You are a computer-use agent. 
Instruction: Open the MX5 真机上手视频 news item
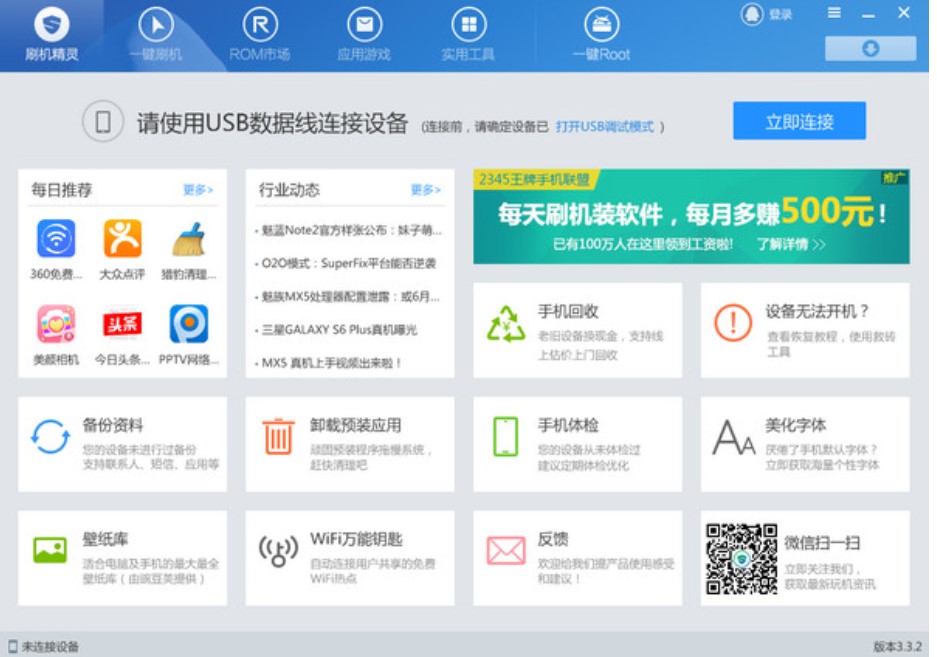tap(330, 363)
